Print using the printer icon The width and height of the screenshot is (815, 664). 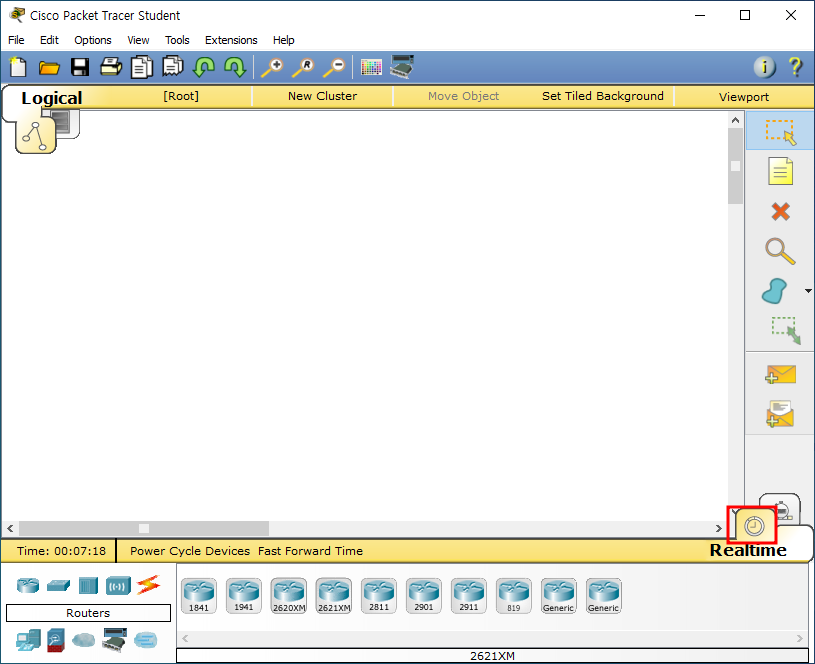(x=111, y=68)
